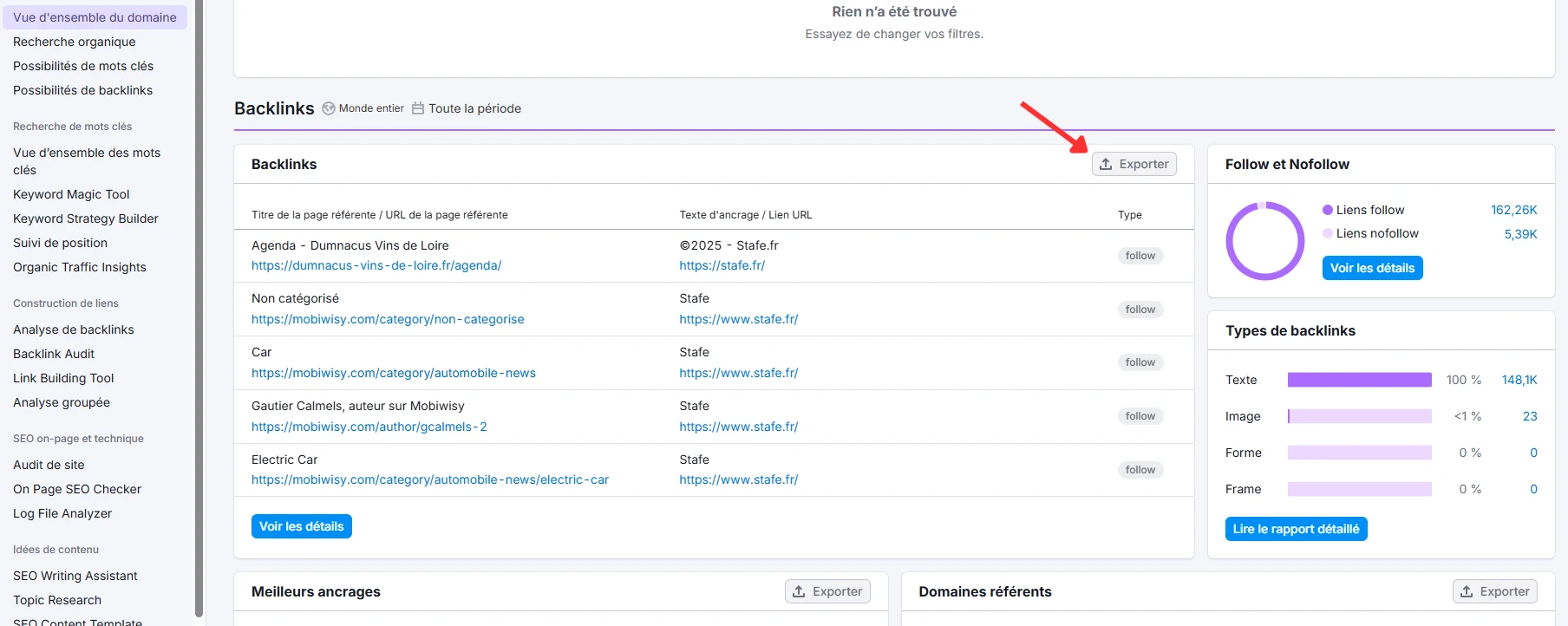
Task: Click follow tag in Gautier Calmels row
Action: tap(1140, 416)
